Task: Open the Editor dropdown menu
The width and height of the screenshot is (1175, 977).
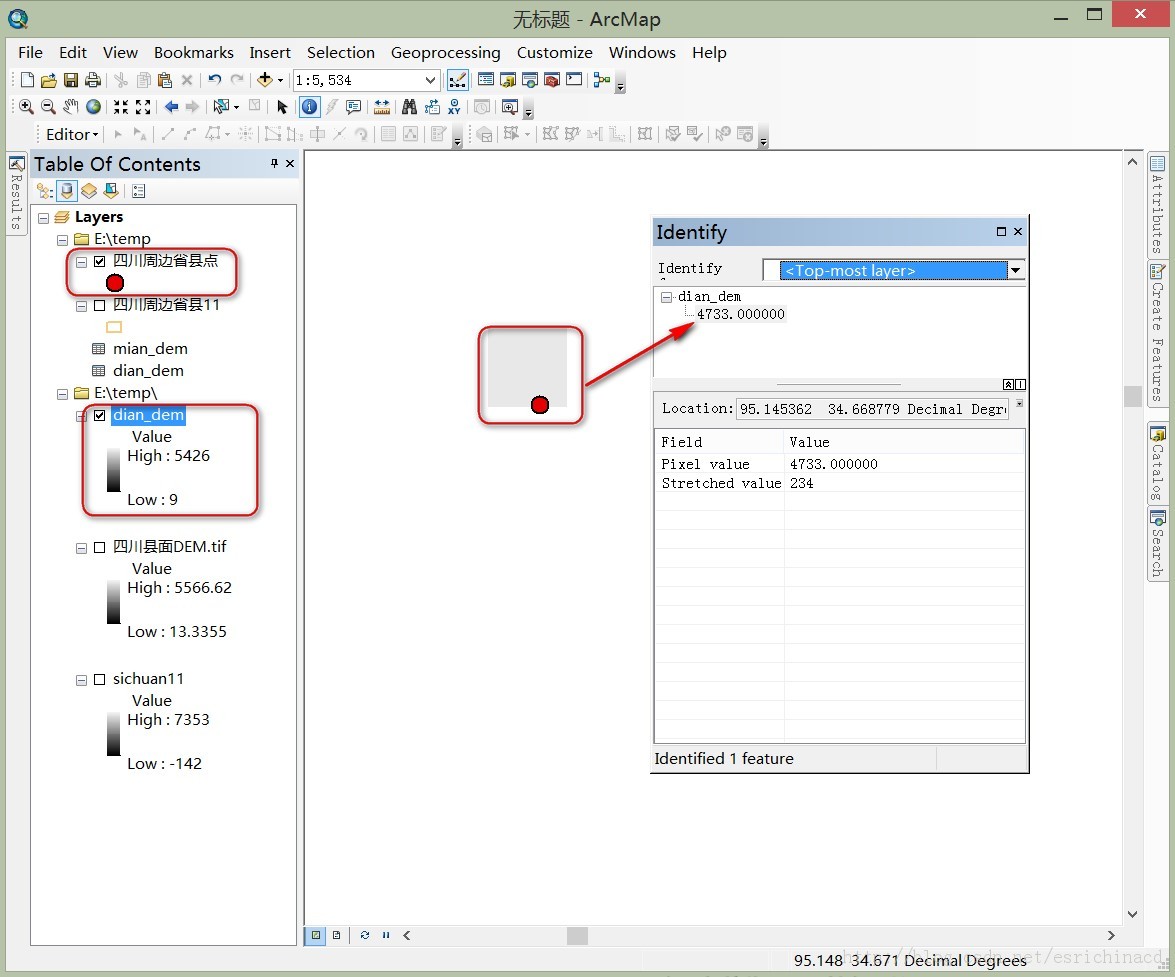Action: [72, 134]
